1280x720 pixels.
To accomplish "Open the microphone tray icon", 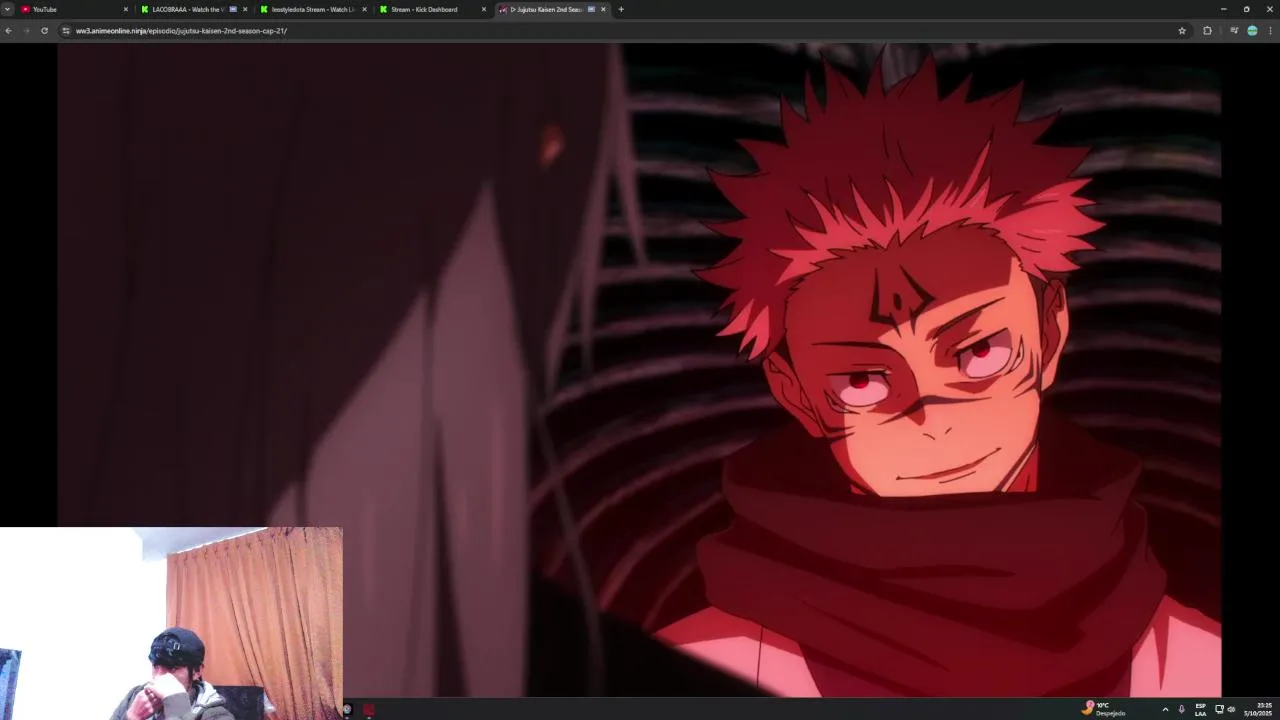I will (1181, 709).
